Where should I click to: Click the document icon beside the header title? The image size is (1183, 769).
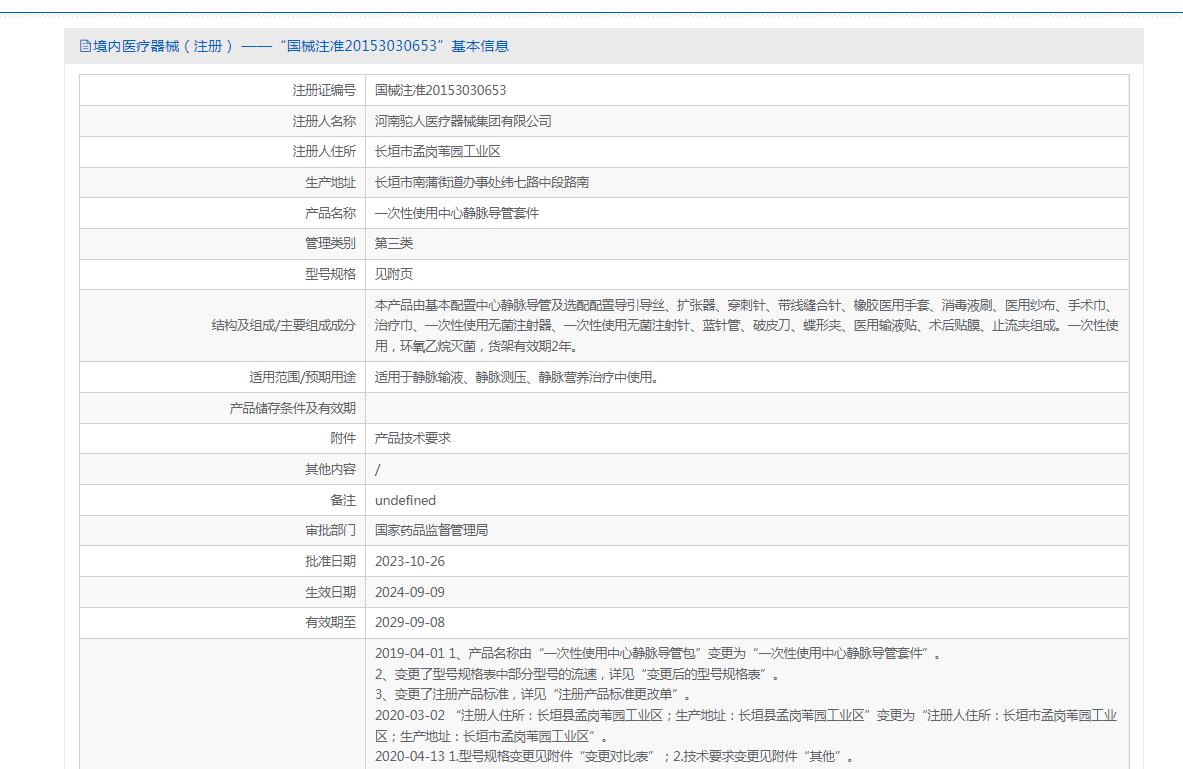click(x=85, y=46)
